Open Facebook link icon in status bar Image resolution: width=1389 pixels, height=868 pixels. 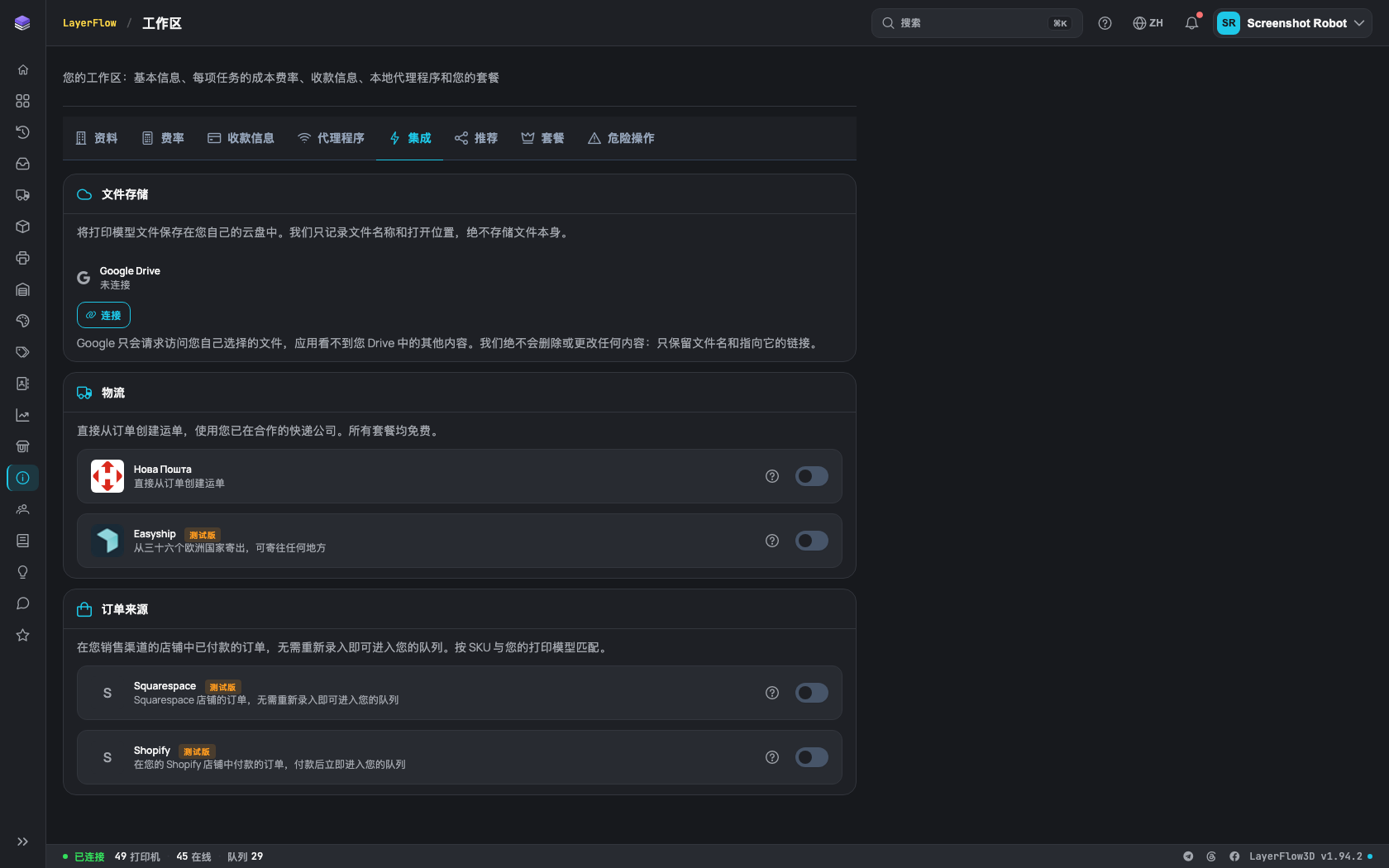[x=1234, y=856]
